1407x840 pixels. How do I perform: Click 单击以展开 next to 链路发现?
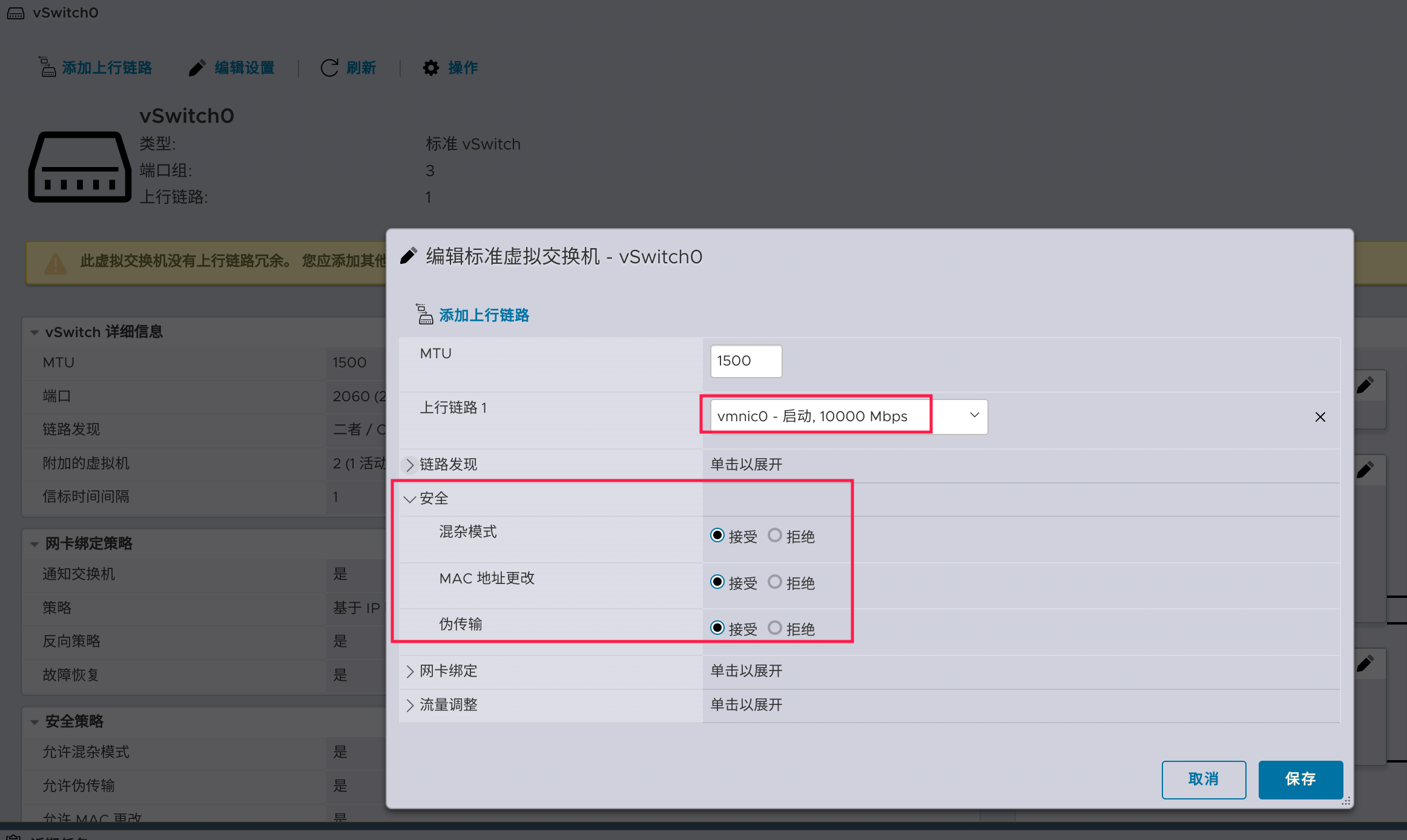(746, 464)
